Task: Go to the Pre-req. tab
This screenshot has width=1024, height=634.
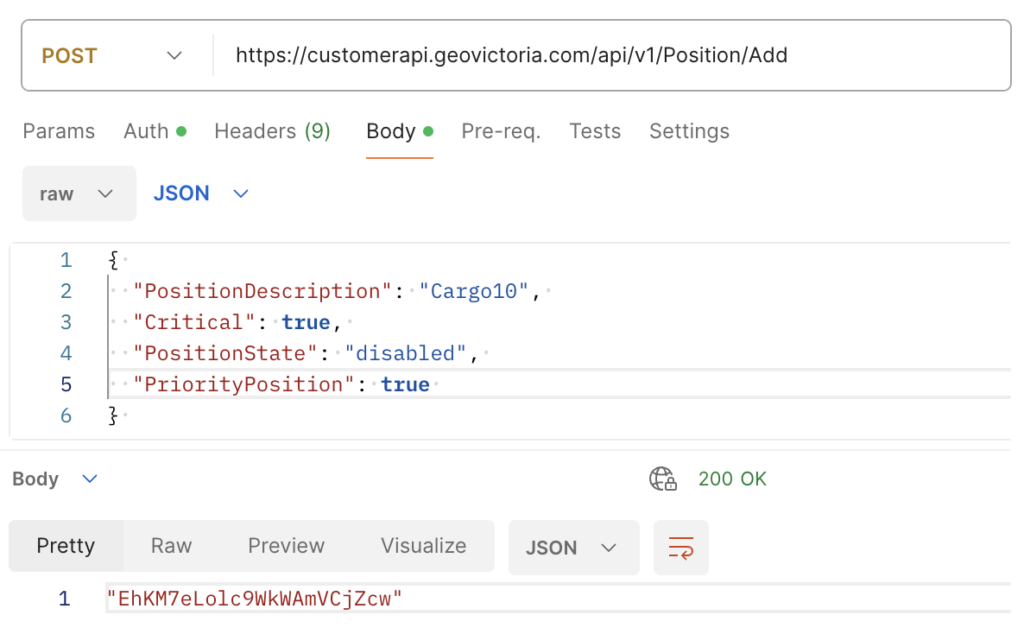Action: click(500, 131)
